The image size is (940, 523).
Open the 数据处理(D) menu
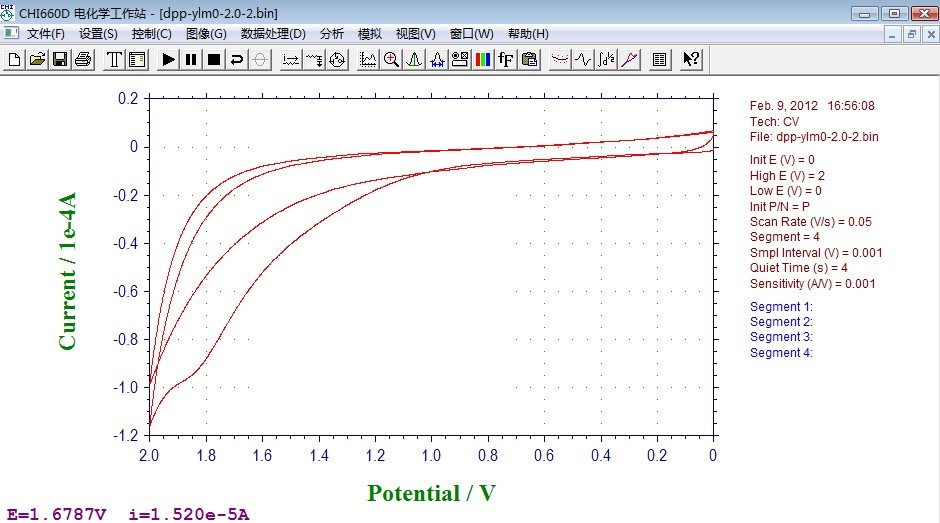273,34
